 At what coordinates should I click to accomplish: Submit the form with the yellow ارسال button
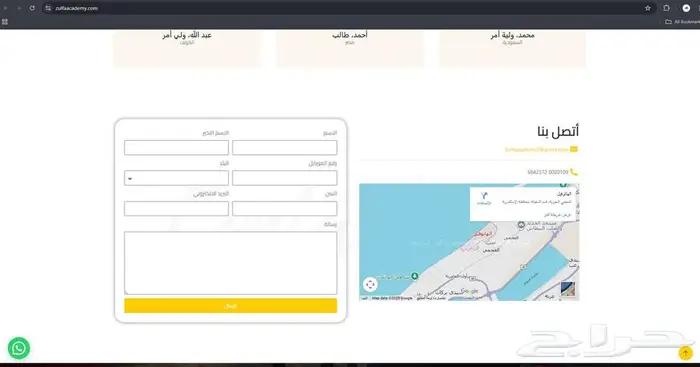tap(230, 306)
